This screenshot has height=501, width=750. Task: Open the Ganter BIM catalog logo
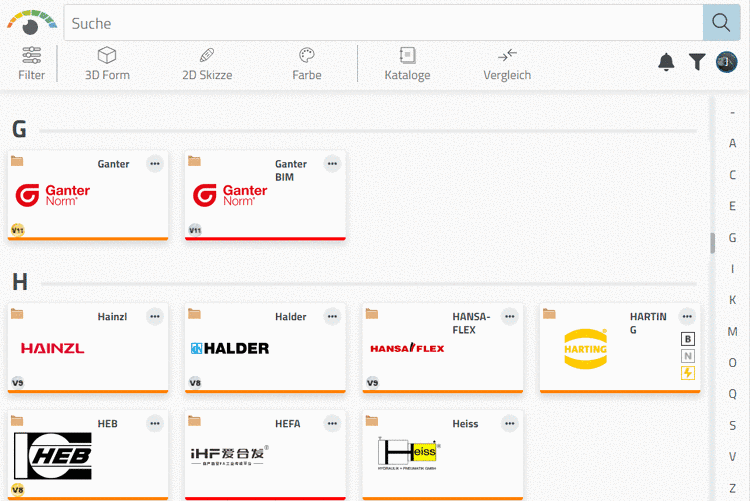(230, 195)
